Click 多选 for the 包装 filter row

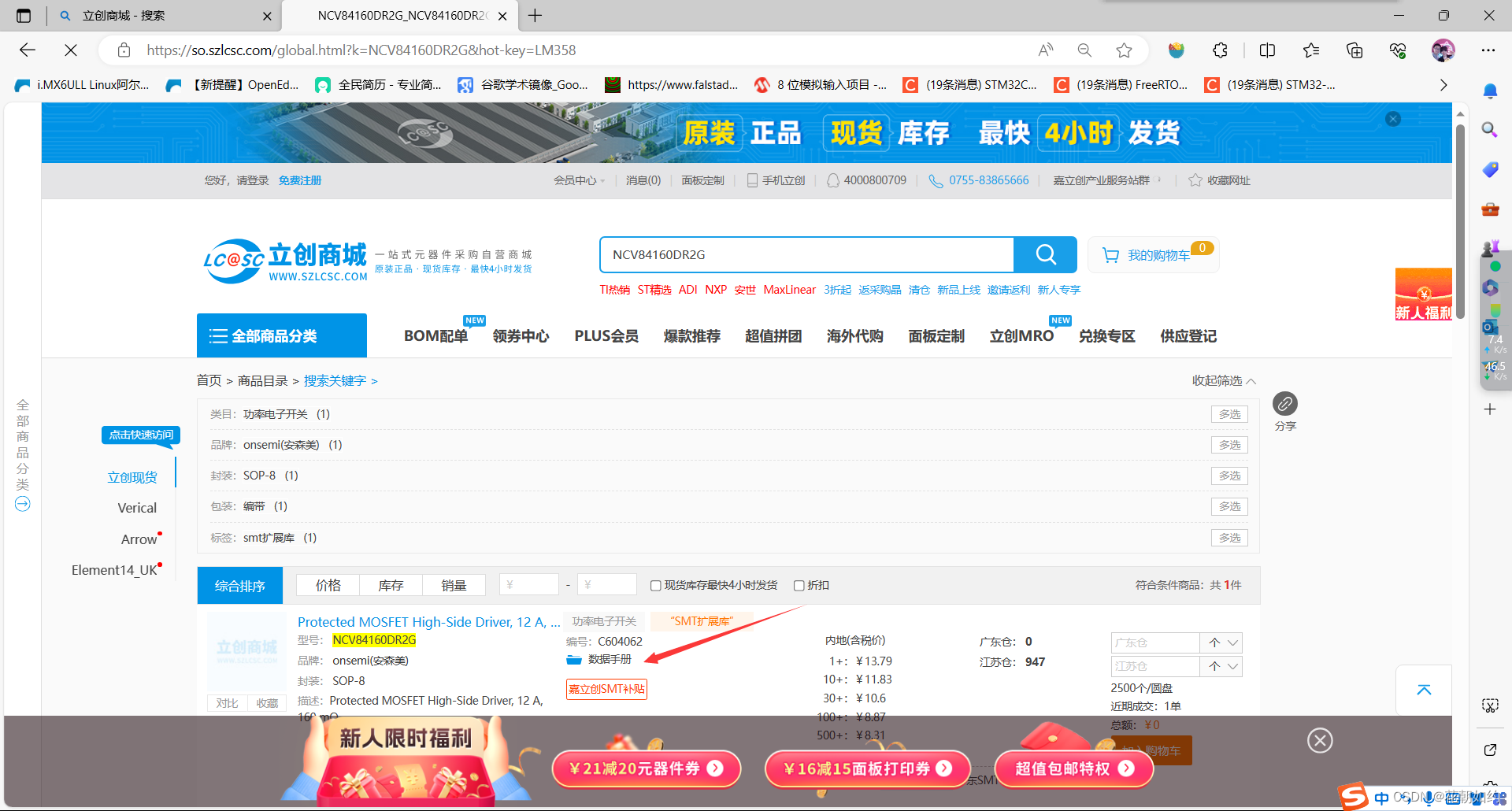click(1229, 506)
